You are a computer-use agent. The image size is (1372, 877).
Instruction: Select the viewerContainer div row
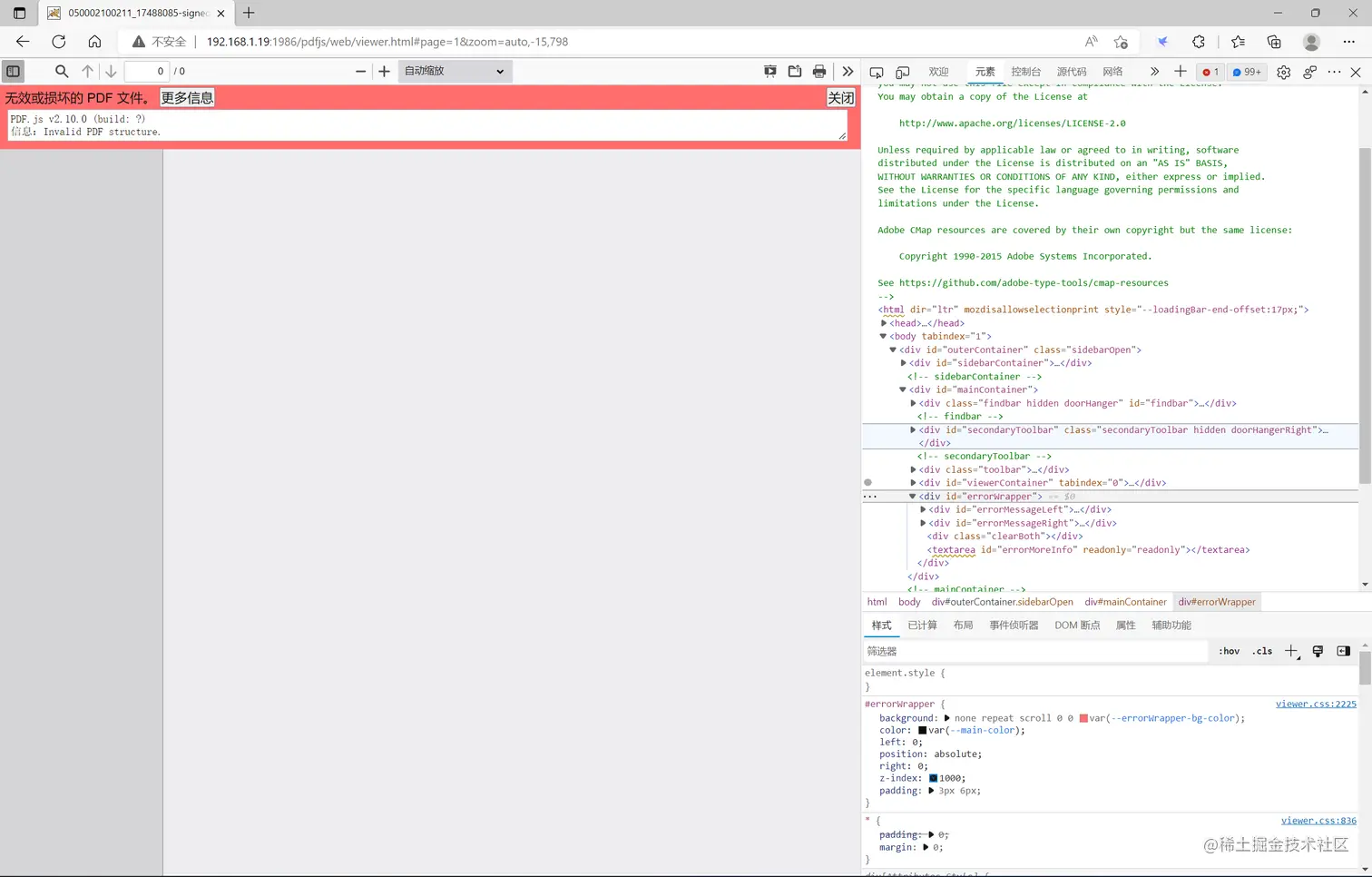(x=1110, y=483)
